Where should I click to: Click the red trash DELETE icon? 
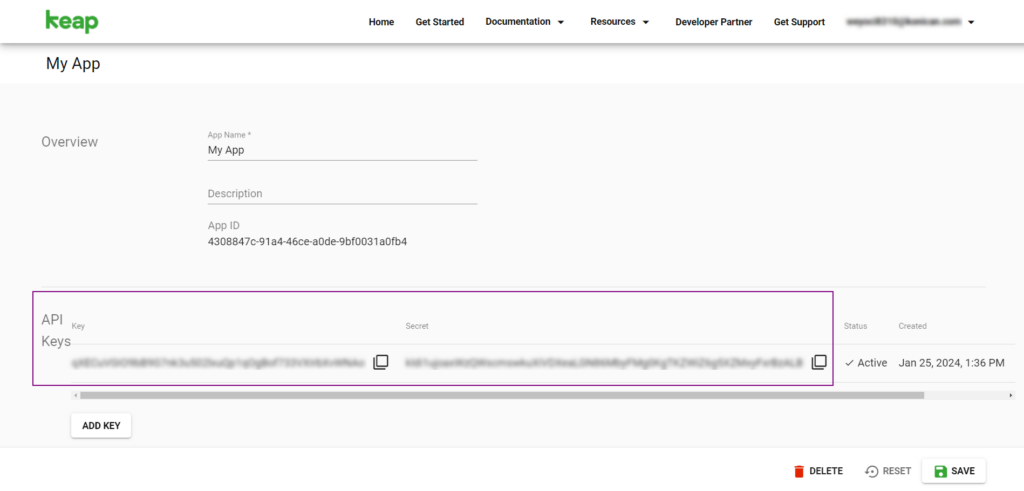[799, 471]
